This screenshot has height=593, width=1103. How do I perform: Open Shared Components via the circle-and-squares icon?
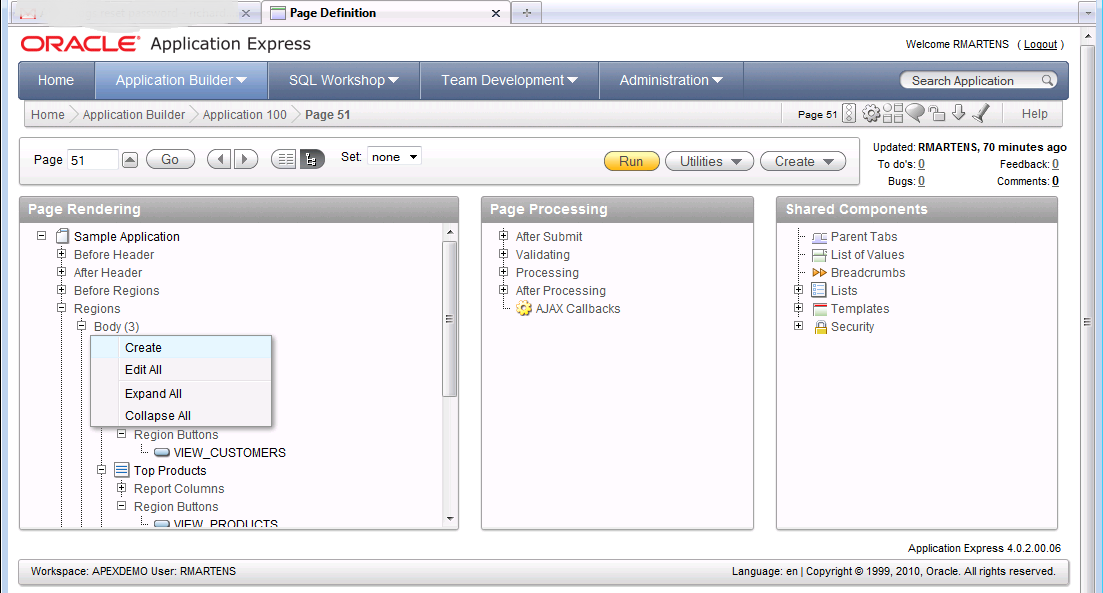click(x=893, y=113)
